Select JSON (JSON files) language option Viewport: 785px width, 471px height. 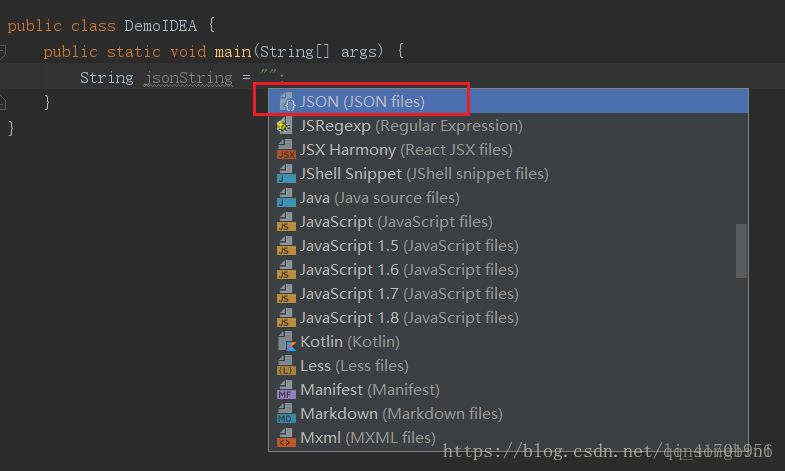tap(508, 102)
